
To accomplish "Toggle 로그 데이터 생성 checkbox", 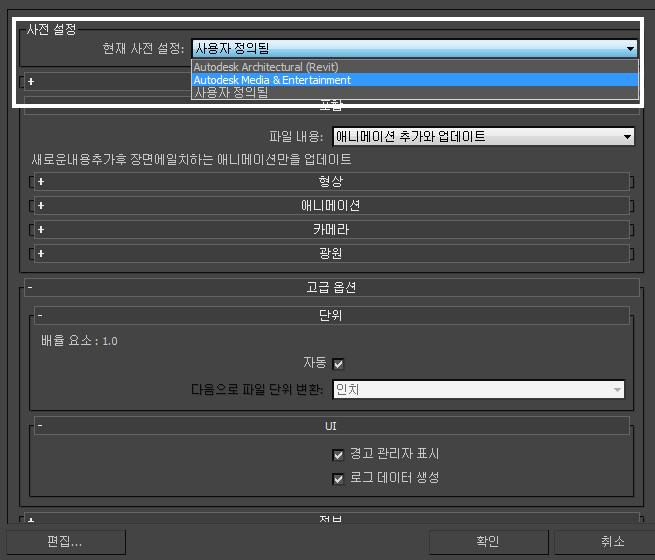I will pos(338,479).
